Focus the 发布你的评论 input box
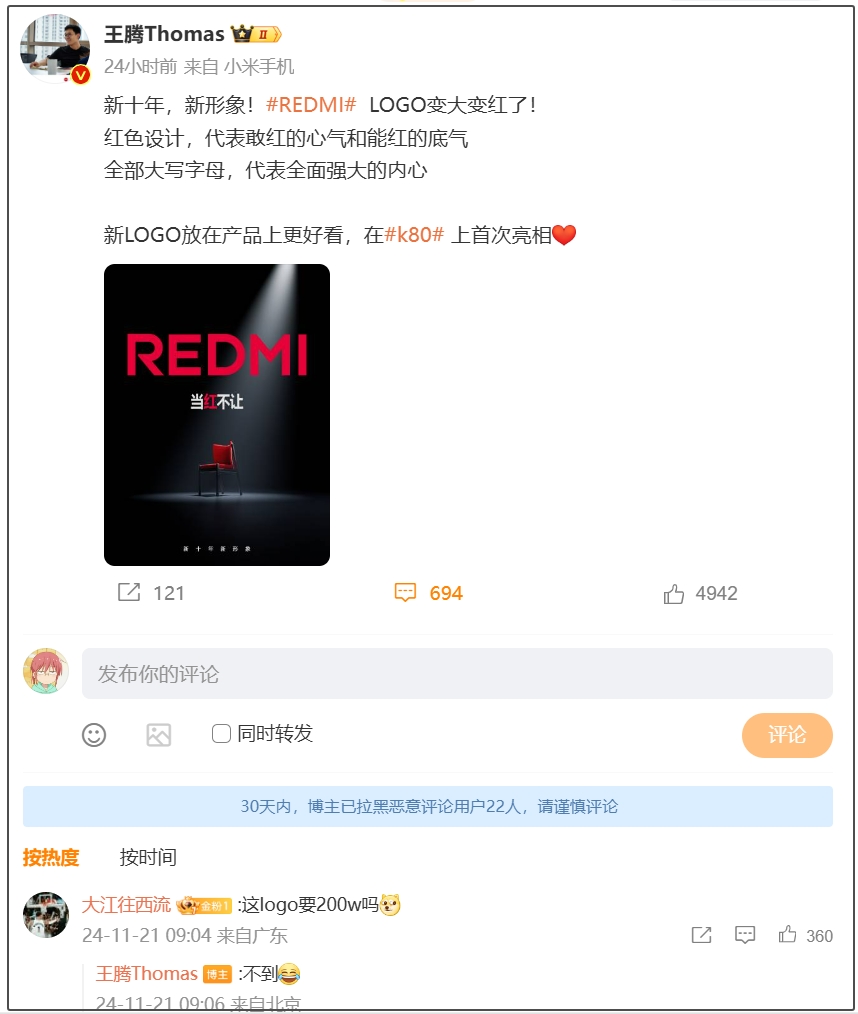Screen dimensions: 858x1014 [457, 673]
